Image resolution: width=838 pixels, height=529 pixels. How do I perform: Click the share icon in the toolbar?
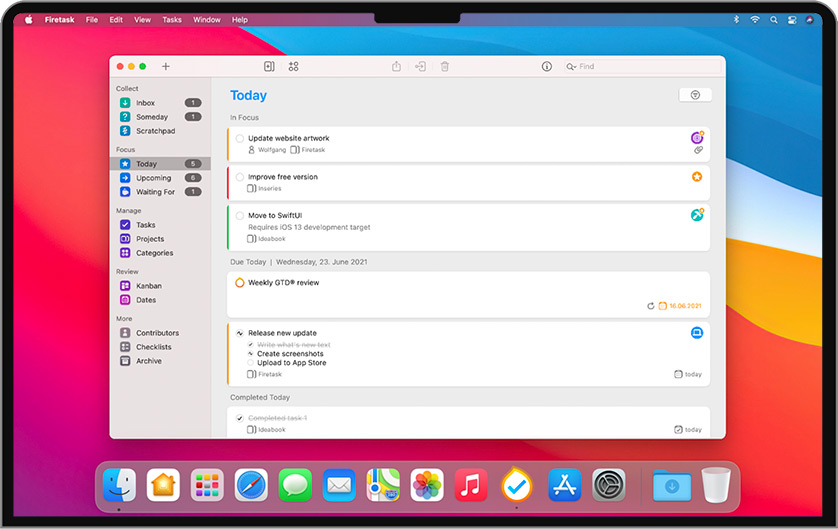(x=396, y=67)
